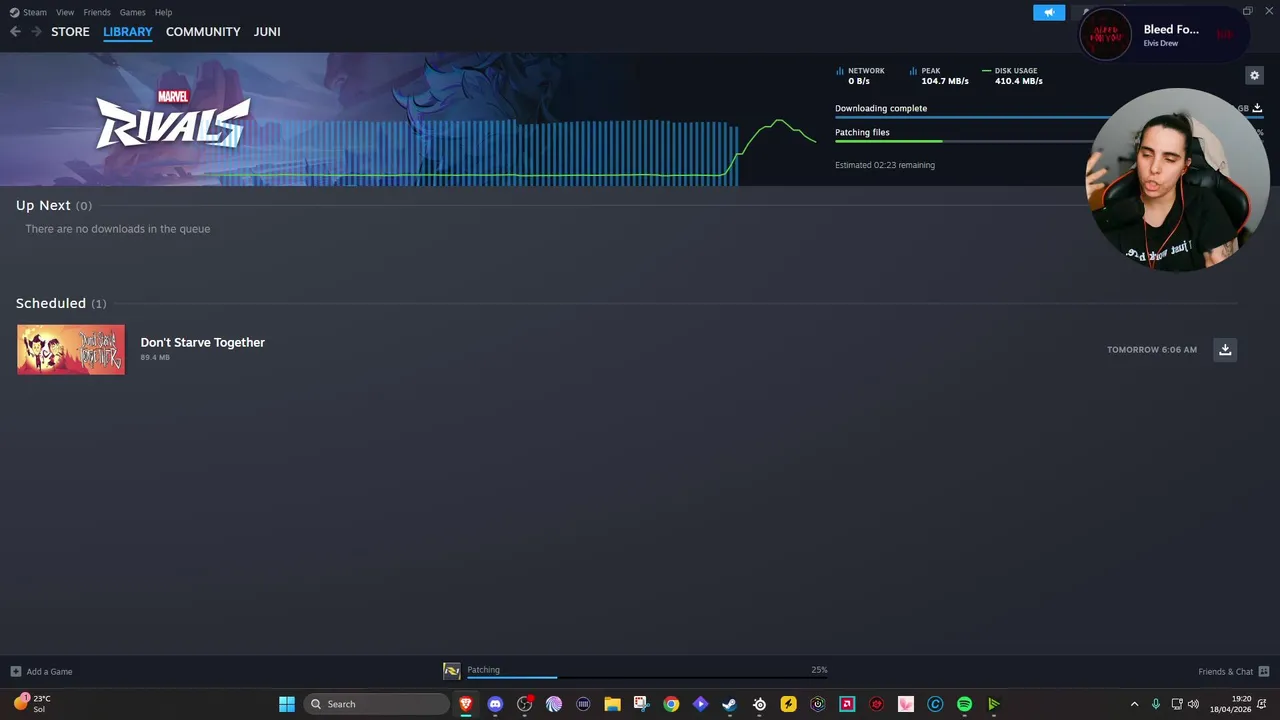Open the Games menu
1280x720 pixels.
(132, 12)
